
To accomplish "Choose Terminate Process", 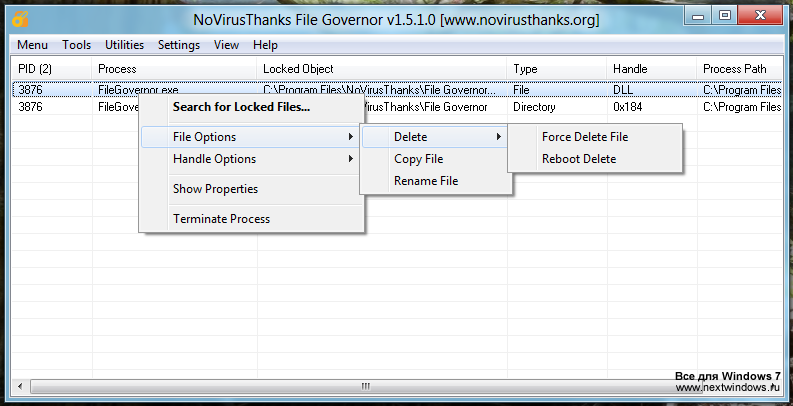I will [252, 219].
